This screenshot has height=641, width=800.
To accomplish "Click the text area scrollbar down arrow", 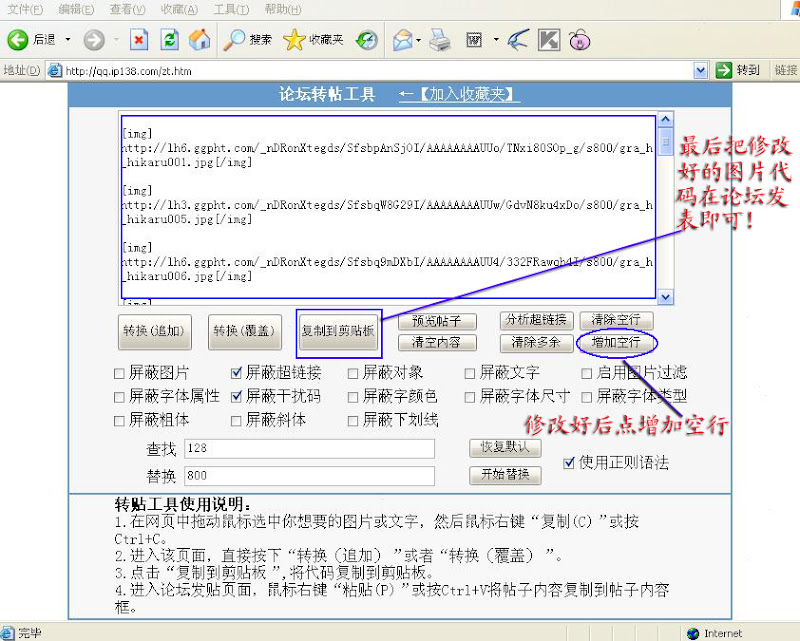I will [665, 297].
